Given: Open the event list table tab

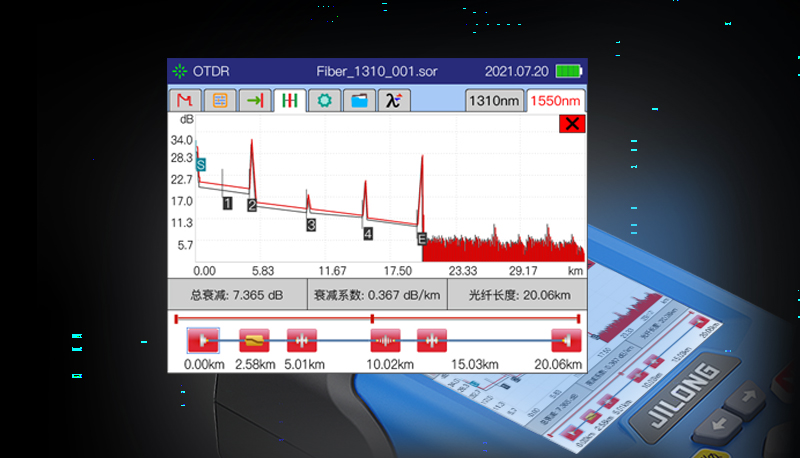Looking at the screenshot, I should tap(220, 100).
